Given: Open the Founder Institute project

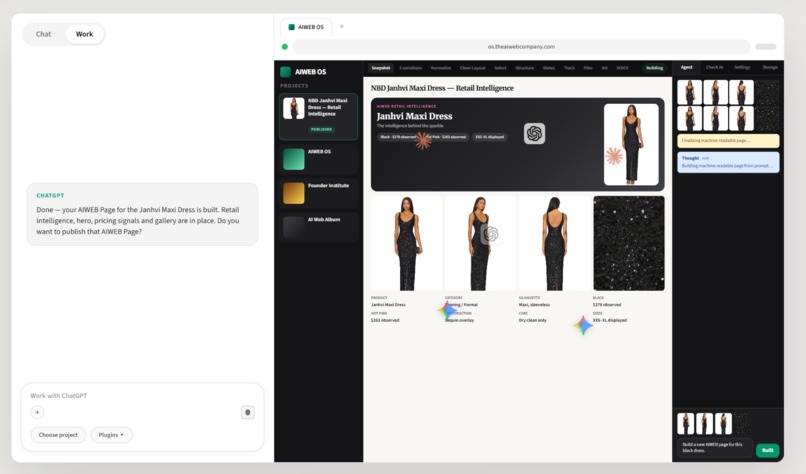Looking at the screenshot, I should [318, 193].
